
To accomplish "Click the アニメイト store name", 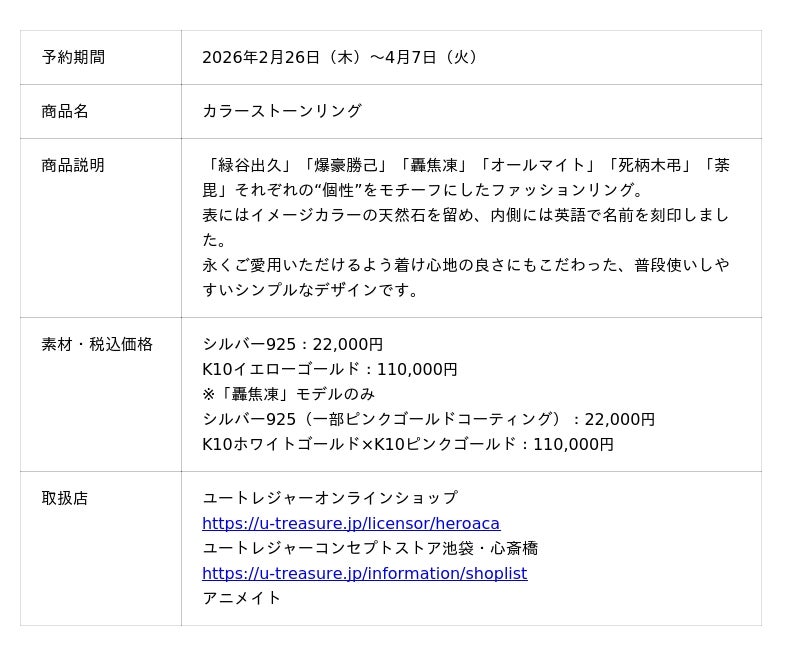I will [242, 597].
